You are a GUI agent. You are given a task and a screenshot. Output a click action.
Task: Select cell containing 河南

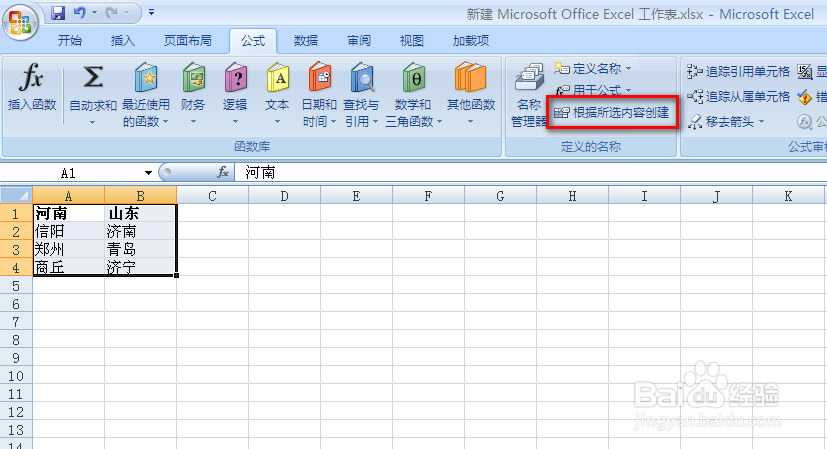point(69,213)
